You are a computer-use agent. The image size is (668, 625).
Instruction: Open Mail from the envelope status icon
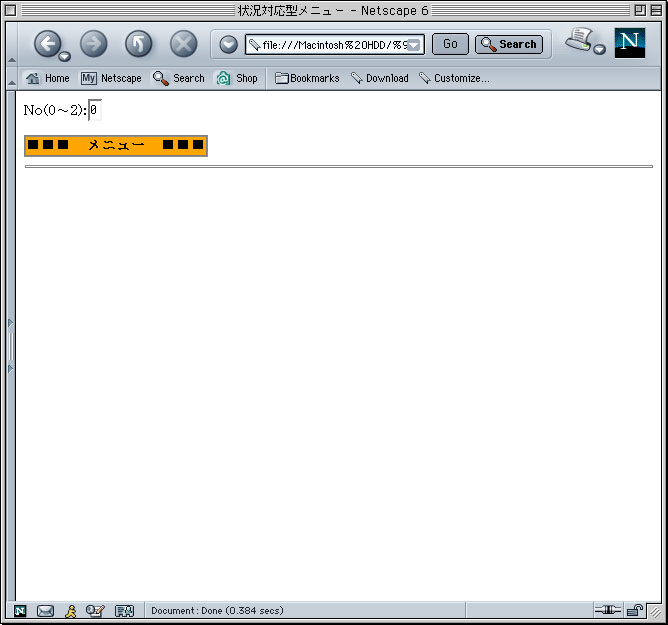[x=45, y=611]
